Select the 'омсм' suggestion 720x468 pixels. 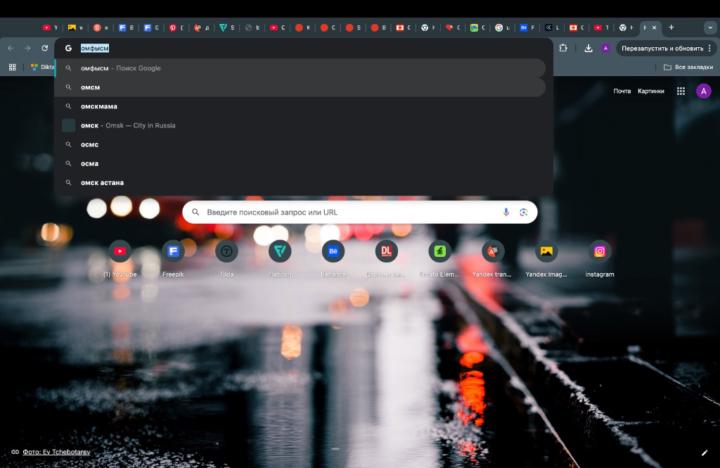[300, 87]
